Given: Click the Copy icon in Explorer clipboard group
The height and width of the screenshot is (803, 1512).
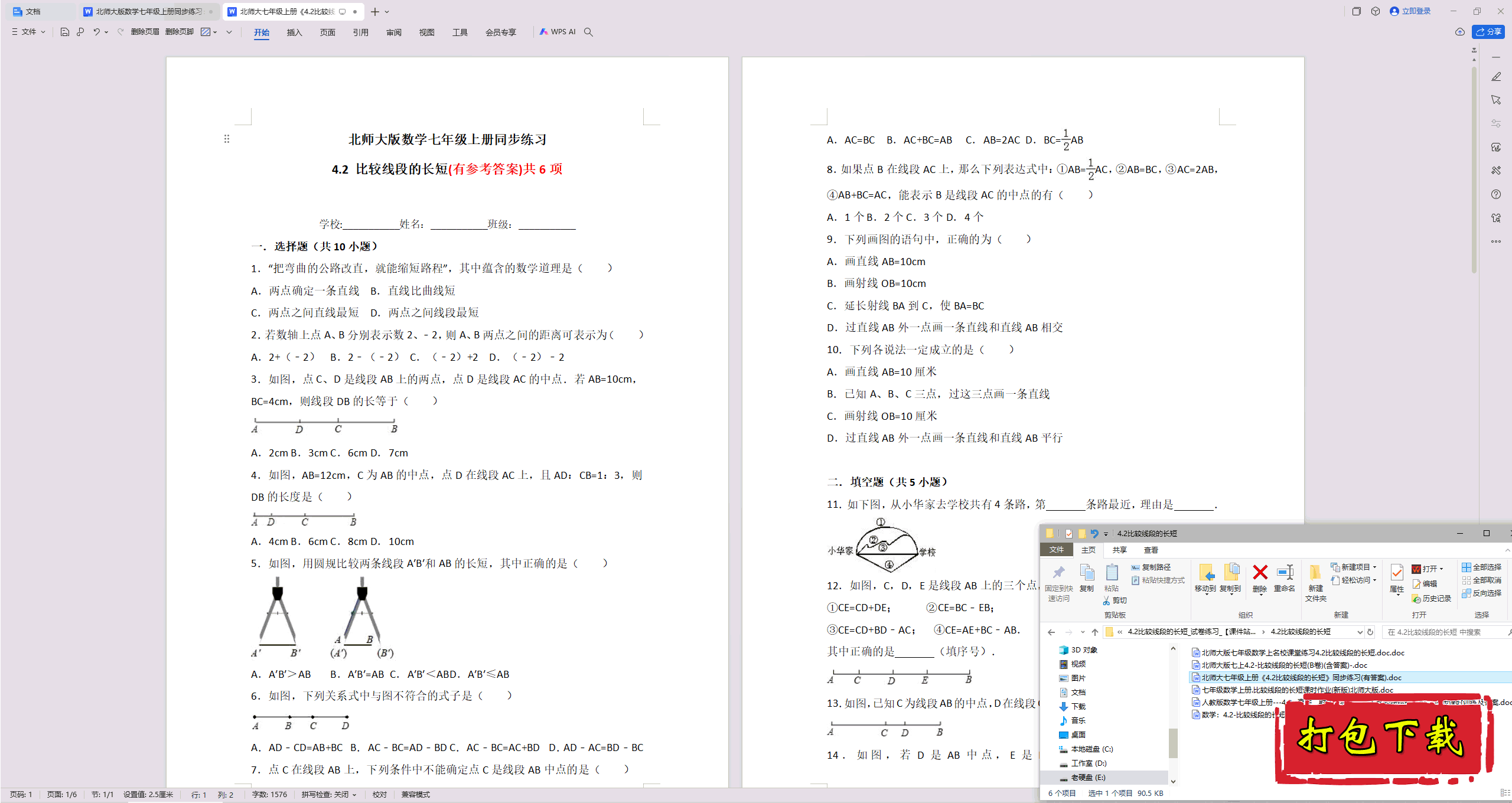Looking at the screenshot, I should tap(1086, 572).
